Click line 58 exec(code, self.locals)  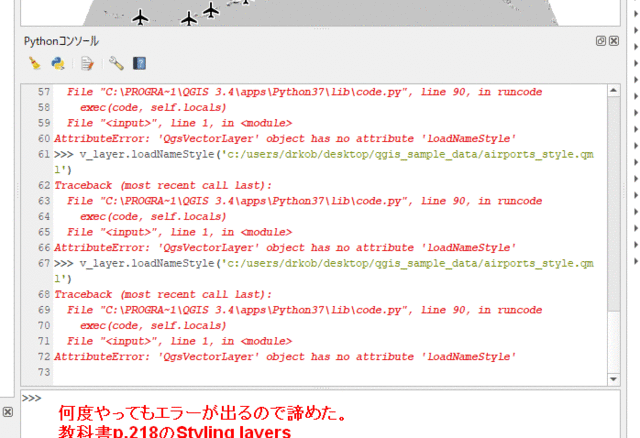(x=153, y=107)
